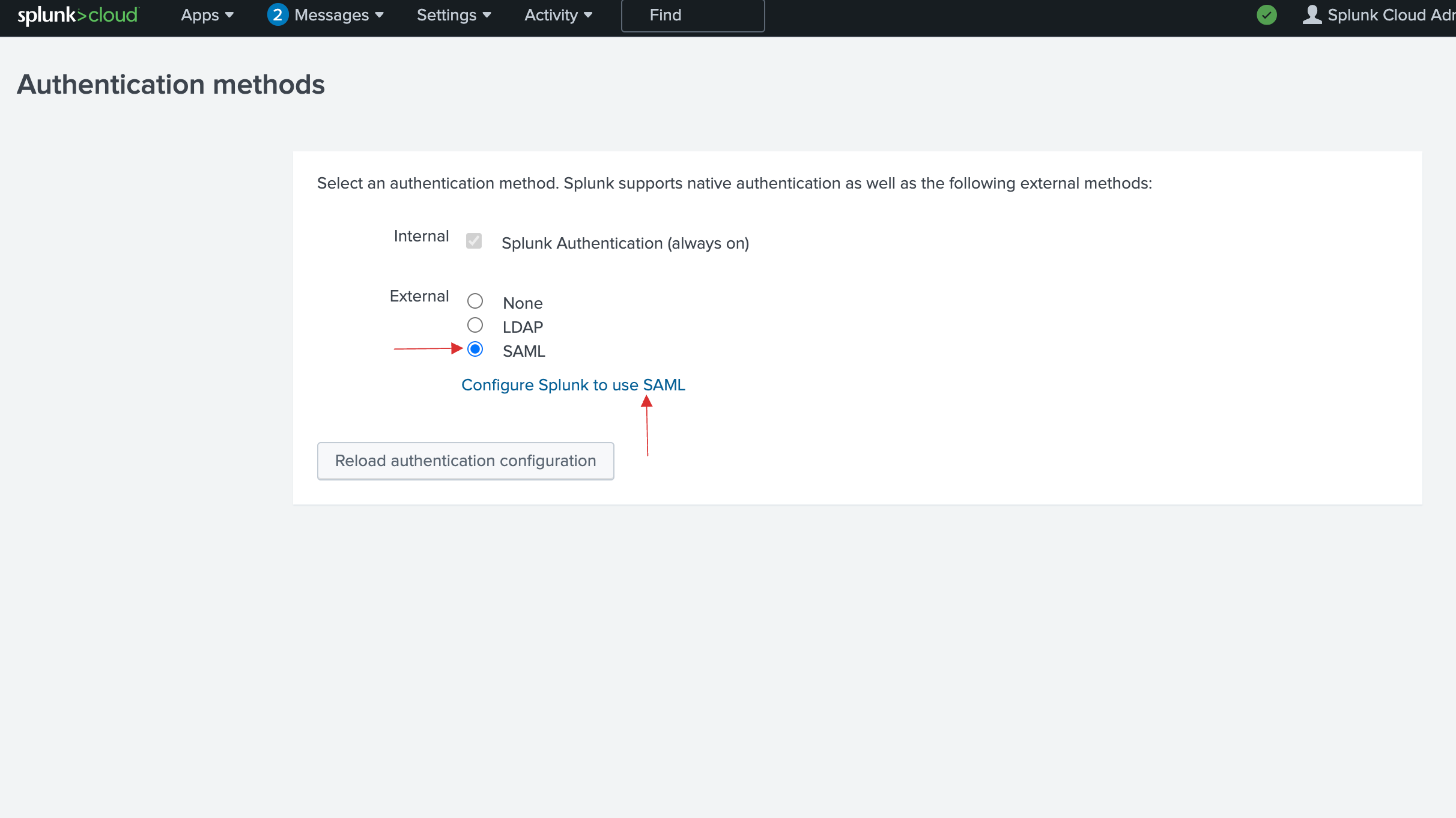This screenshot has height=818, width=1456.
Task: Click the Select an authentication method description
Action: [x=735, y=183]
